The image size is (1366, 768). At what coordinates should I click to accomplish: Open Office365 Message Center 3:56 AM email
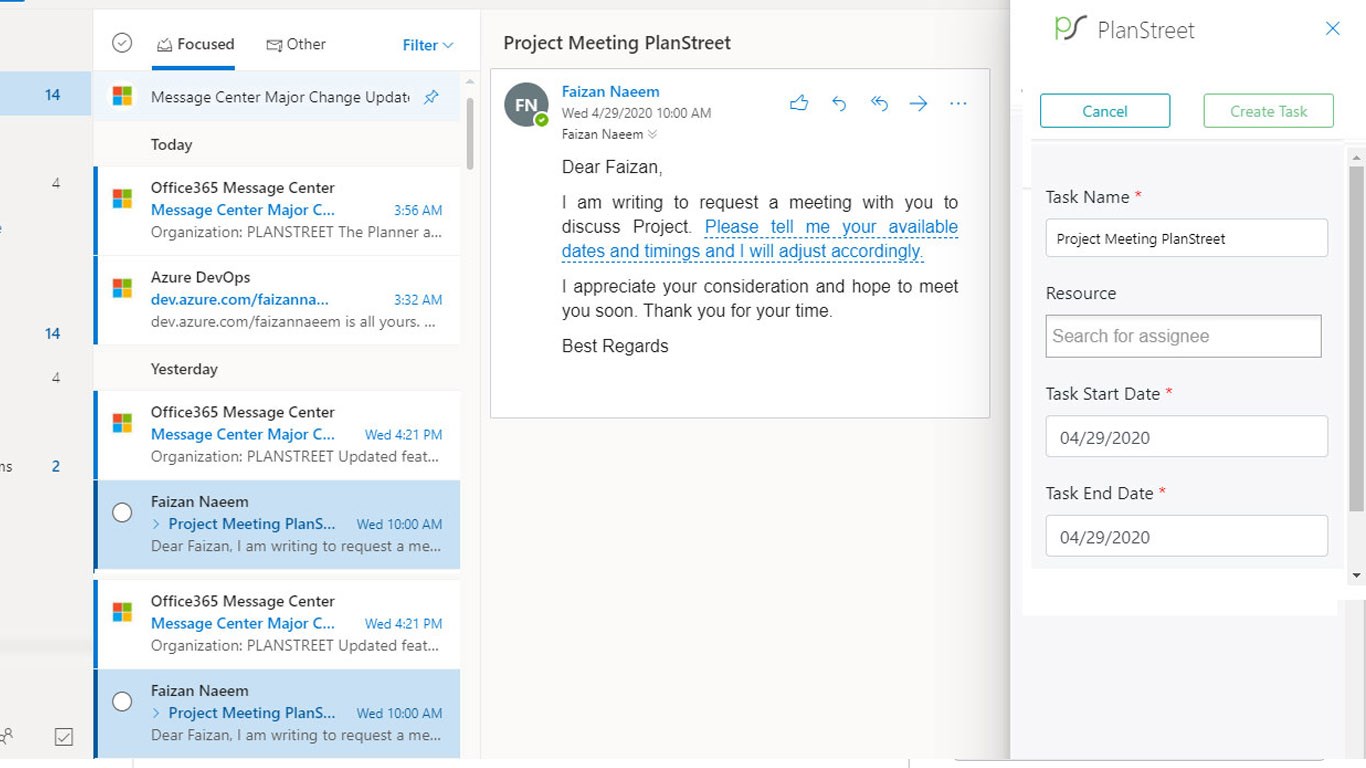[278, 210]
